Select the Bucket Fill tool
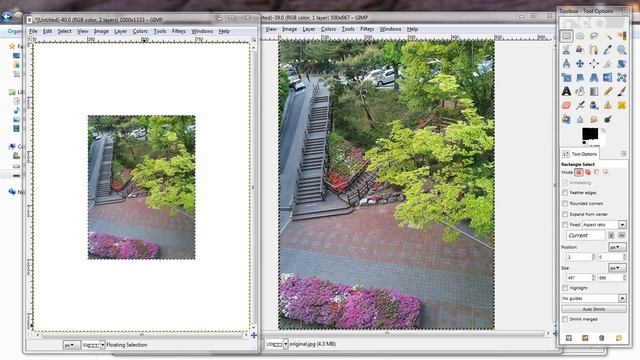Image resolution: width=640 pixels, height=360 pixels. (x=580, y=91)
